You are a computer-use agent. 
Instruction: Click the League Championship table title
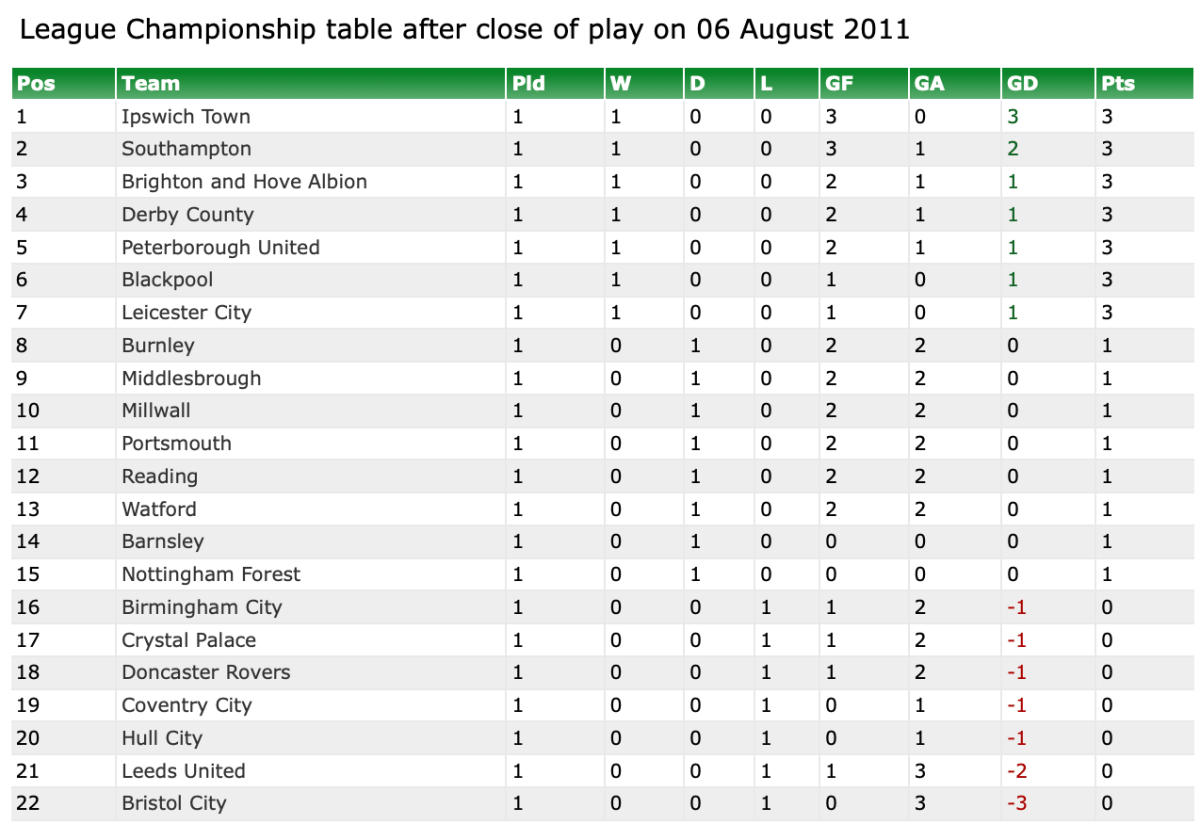(x=465, y=29)
